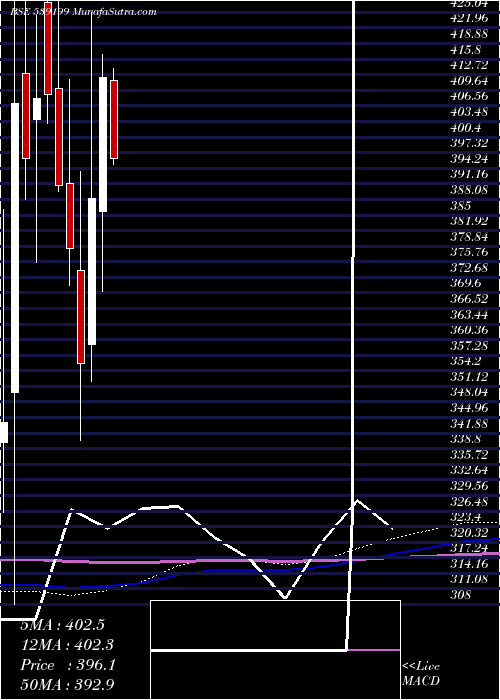500x700 pixels.
Task: Click the 332.64 price axis label
Action: tap(468, 470)
